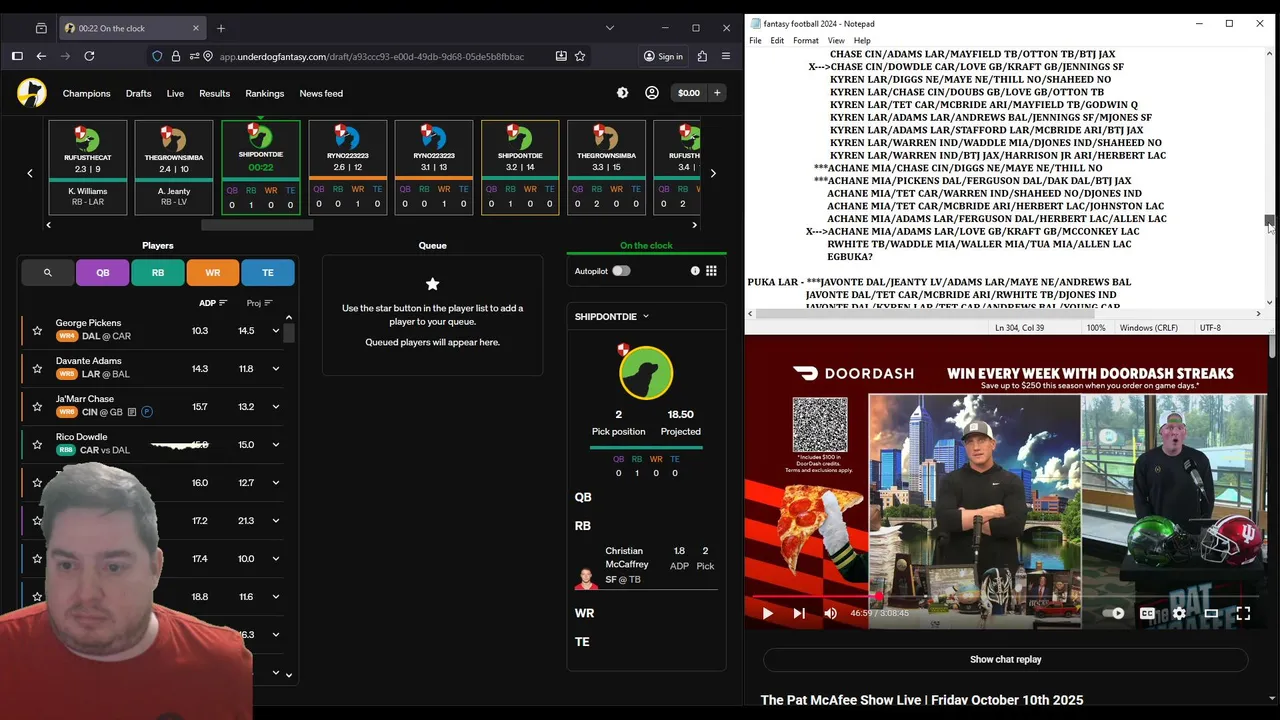Reload the browser page
Screen dimensions: 1280x720
coord(89,57)
